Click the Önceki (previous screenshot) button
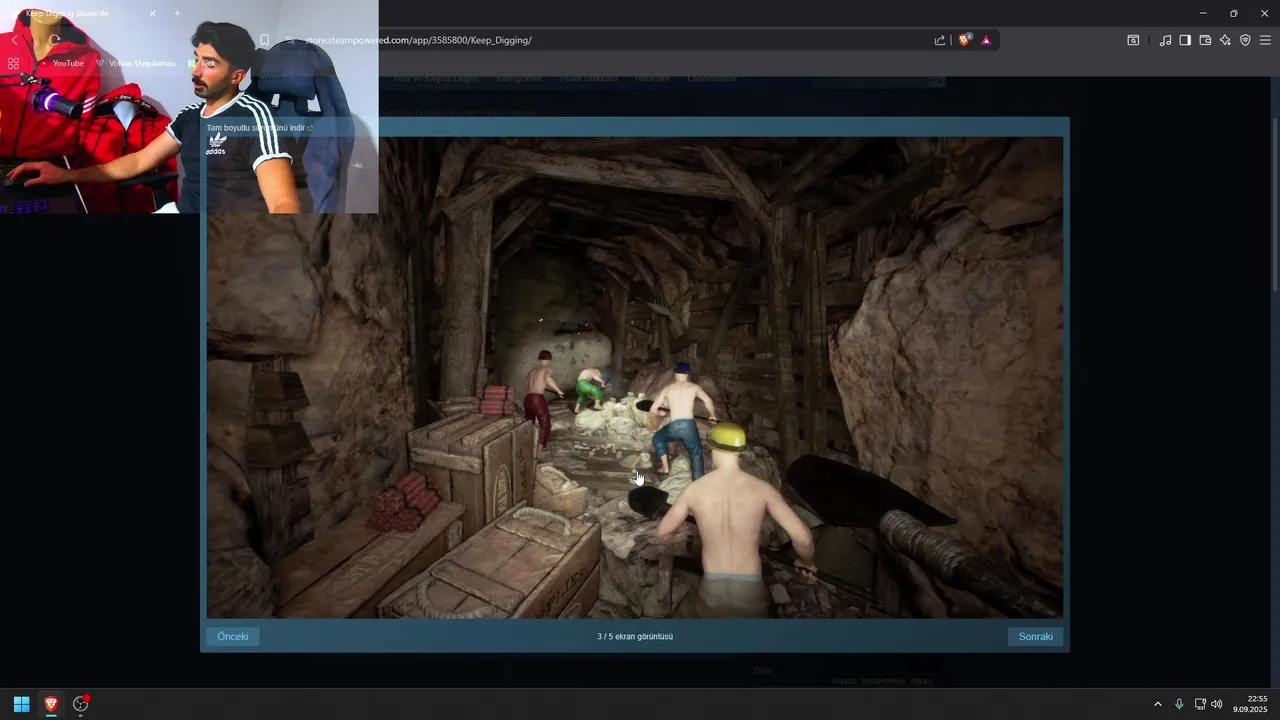1280x720 pixels. (233, 637)
